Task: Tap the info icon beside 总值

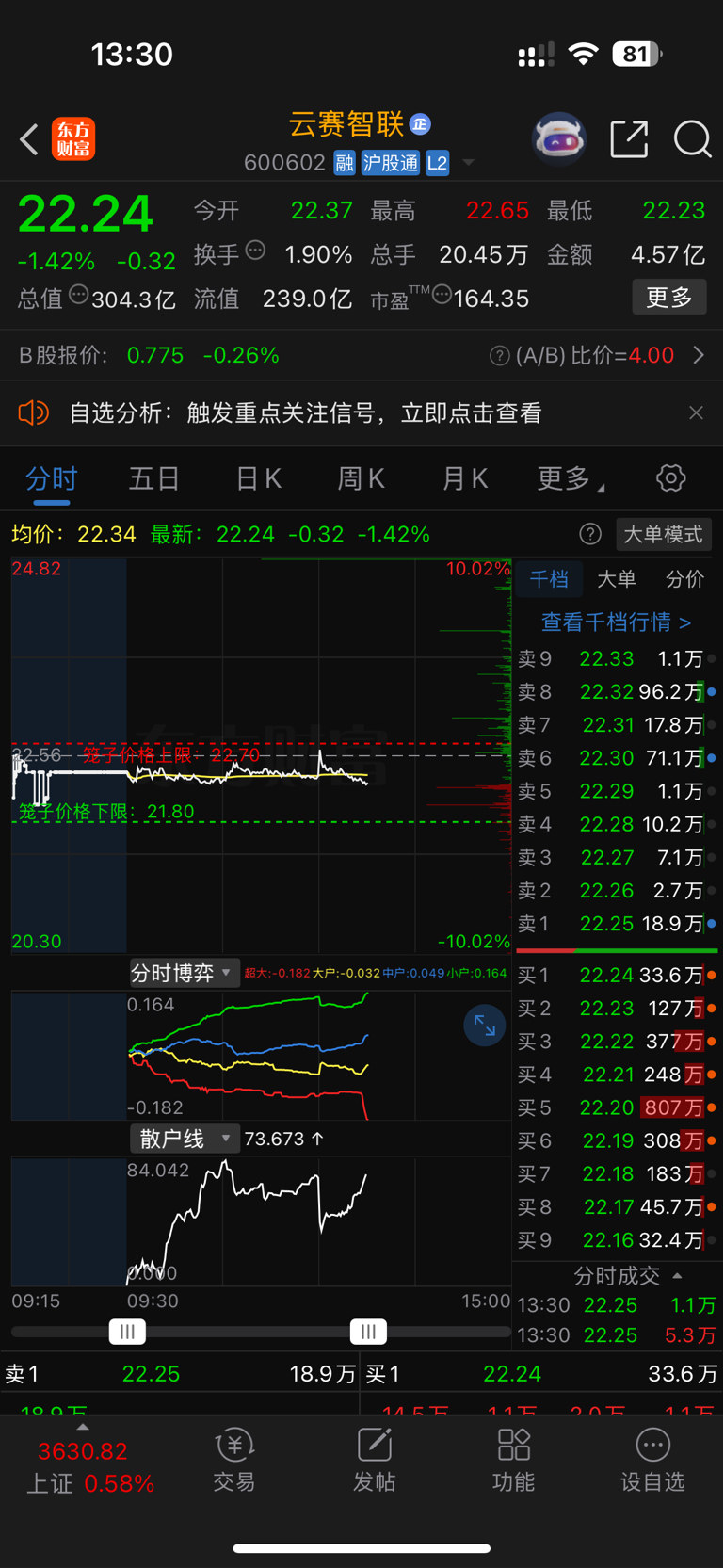Action: pos(79,295)
